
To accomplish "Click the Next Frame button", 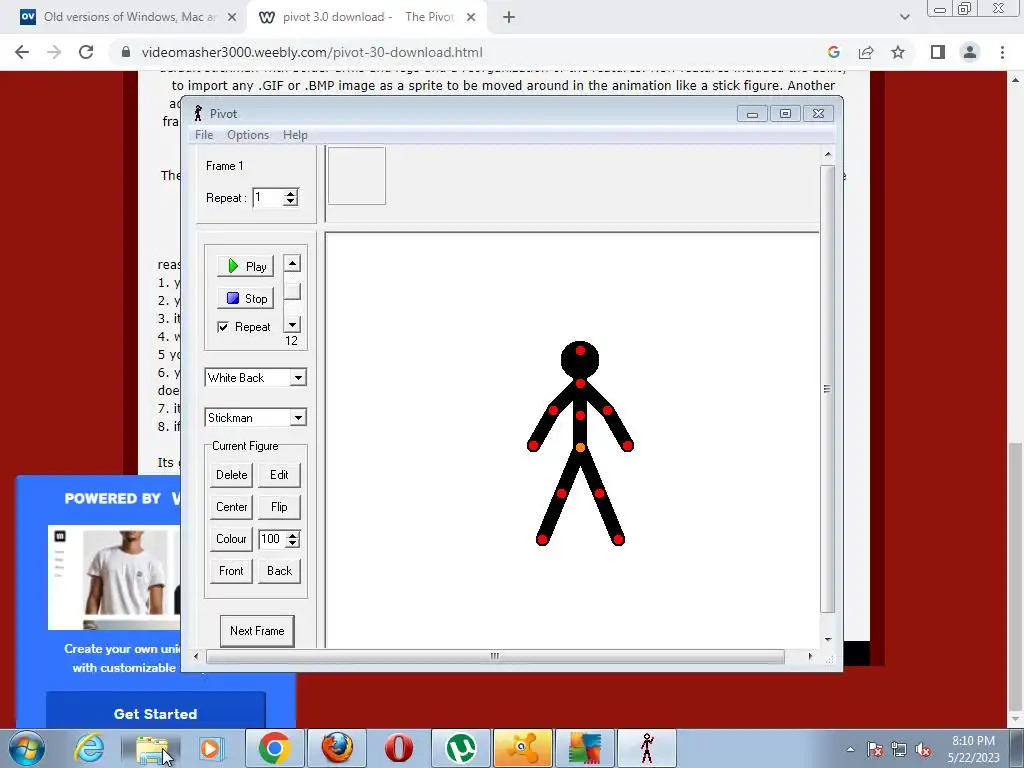I will [x=257, y=631].
